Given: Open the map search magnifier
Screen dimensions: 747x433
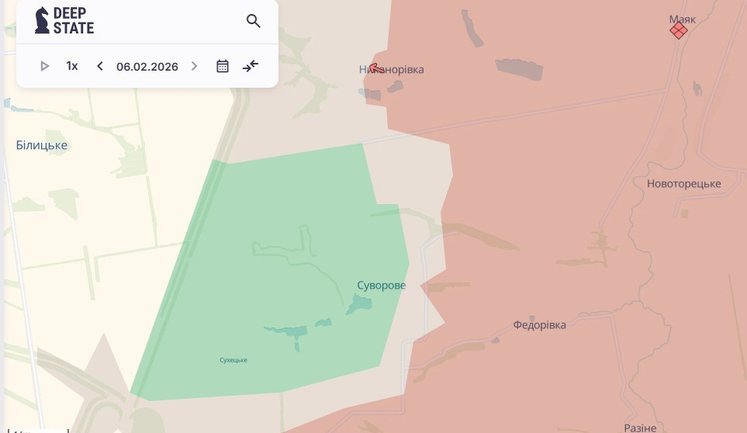Looking at the screenshot, I should point(253,21).
